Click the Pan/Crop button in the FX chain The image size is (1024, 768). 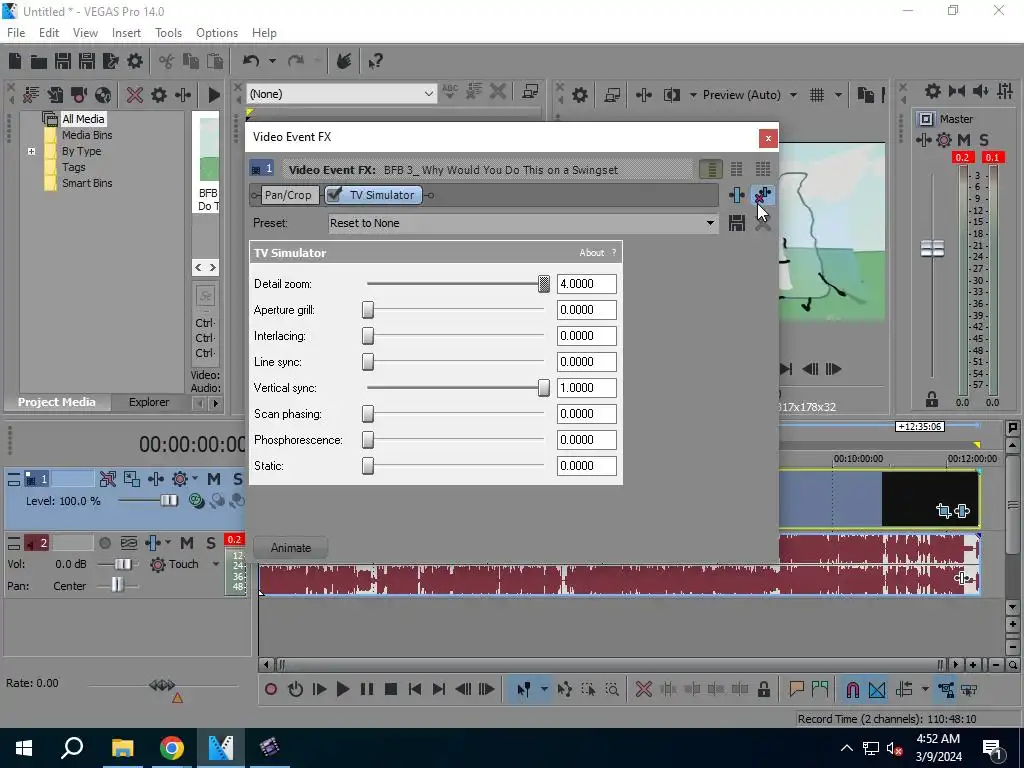[287, 195]
